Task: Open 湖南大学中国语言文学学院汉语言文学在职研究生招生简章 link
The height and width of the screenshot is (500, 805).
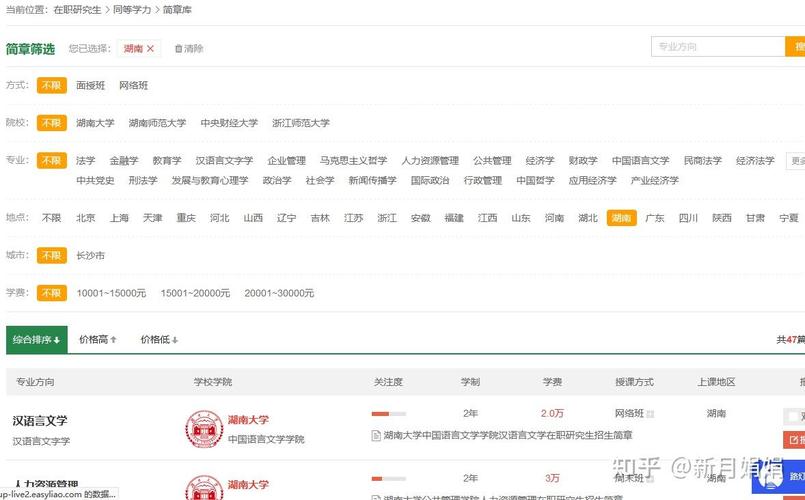Action: pyautogui.click(x=508, y=435)
